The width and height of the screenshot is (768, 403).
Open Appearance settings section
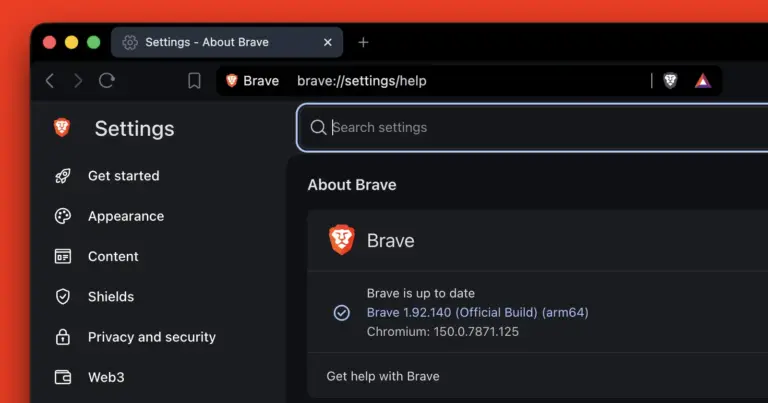click(126, 216)
